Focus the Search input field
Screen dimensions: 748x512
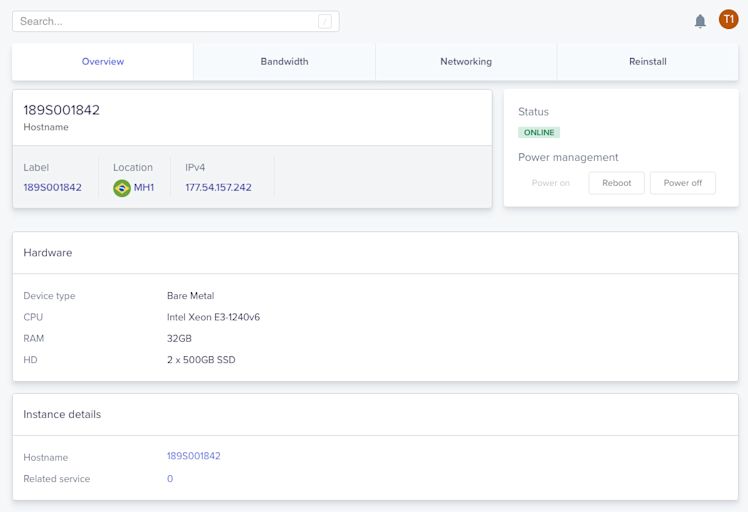pyautogui.click(x=176, y=21)
